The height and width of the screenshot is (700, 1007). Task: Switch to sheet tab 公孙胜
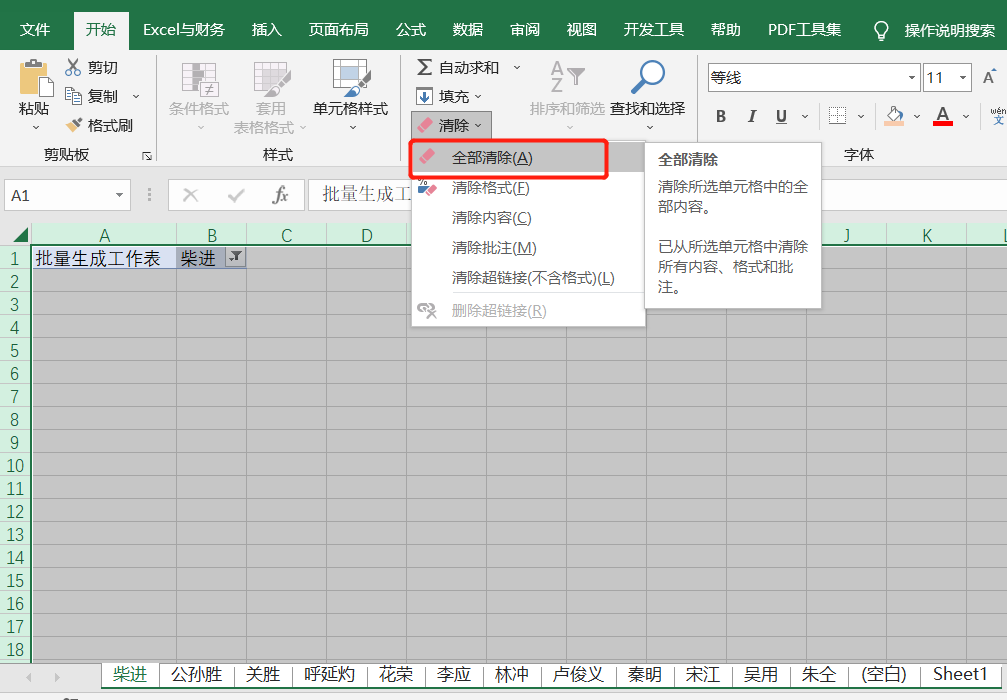197,674
